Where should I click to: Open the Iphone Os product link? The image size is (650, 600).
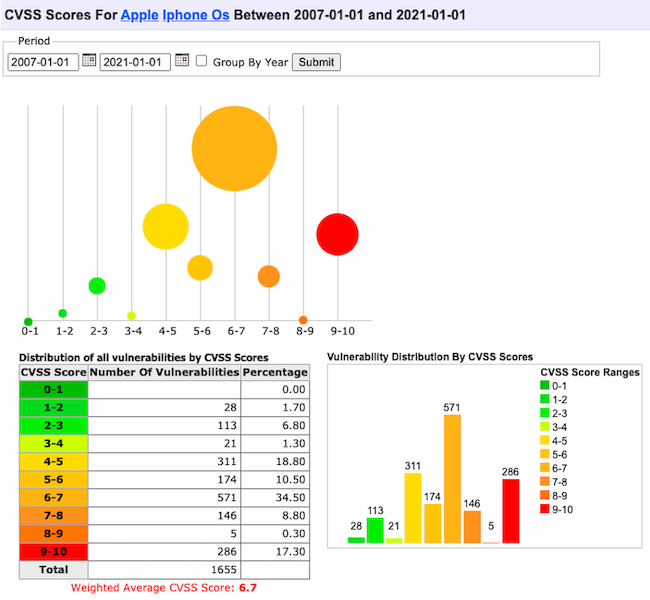(195, 17)
